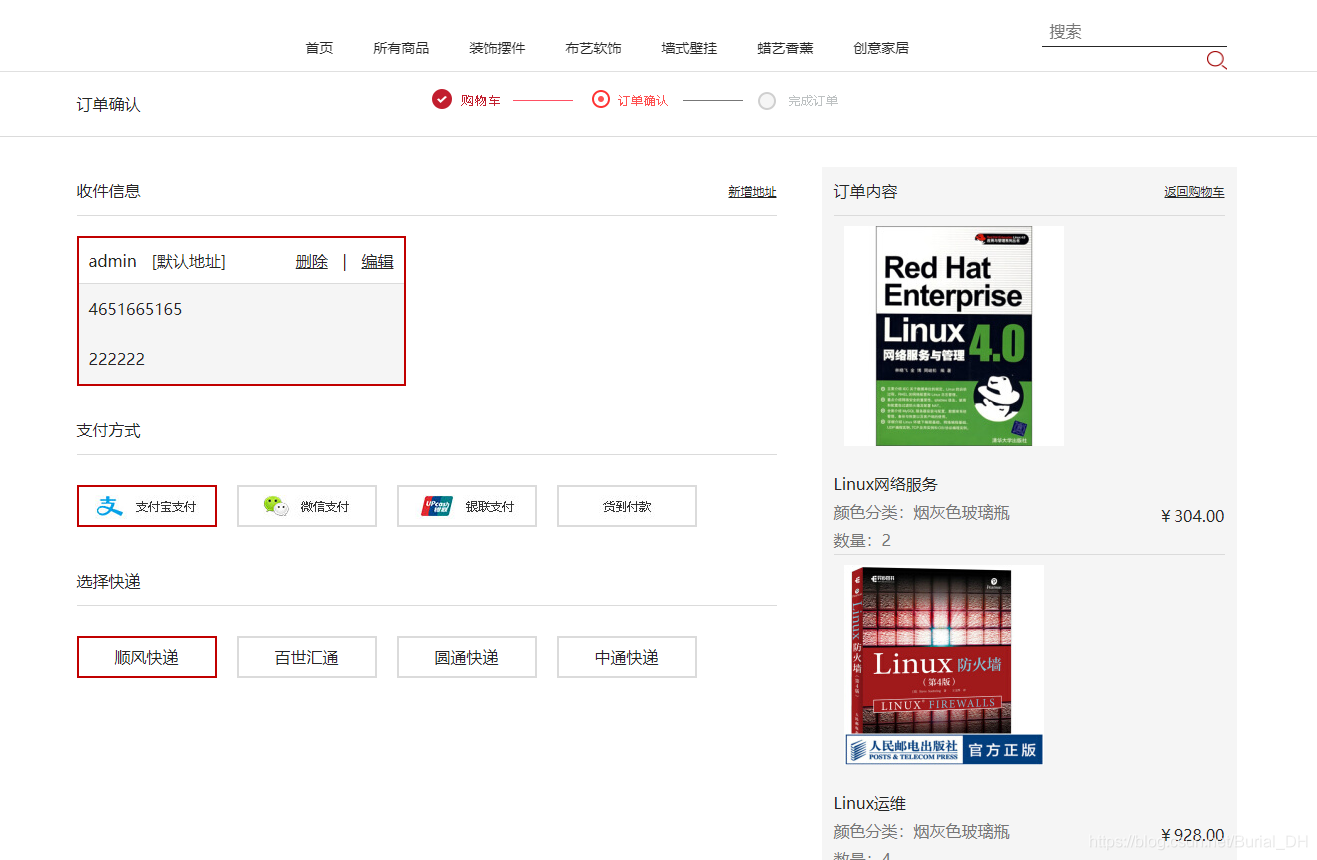Click 编辑 on admin address

coord(377,262)
